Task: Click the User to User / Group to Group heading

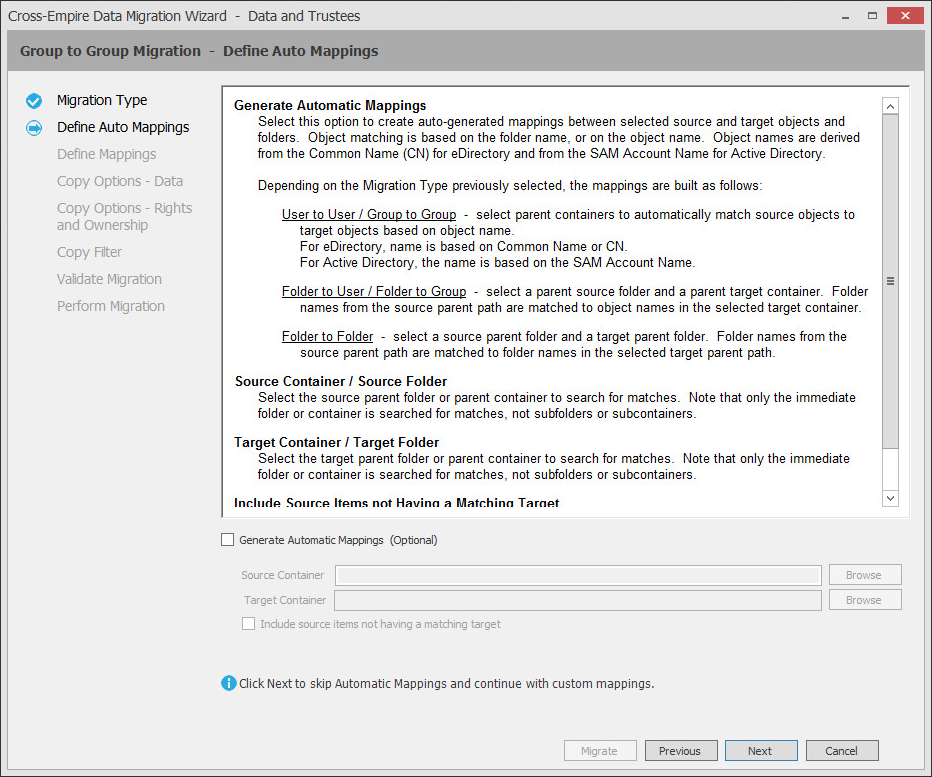Action: tap(369, 214)
